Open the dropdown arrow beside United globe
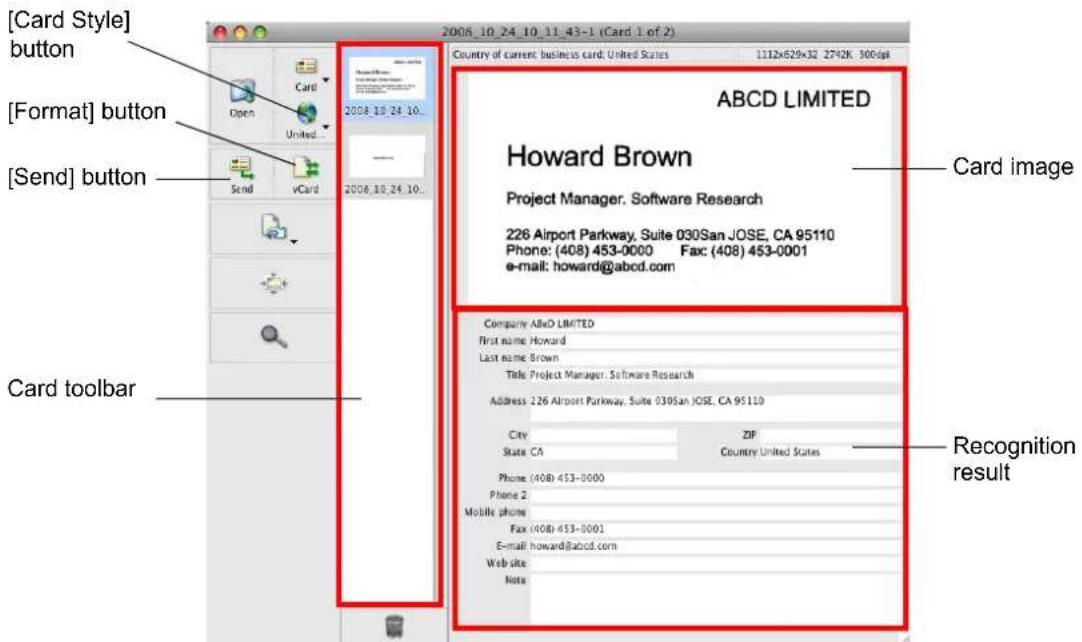 click(x=326, y=127)
